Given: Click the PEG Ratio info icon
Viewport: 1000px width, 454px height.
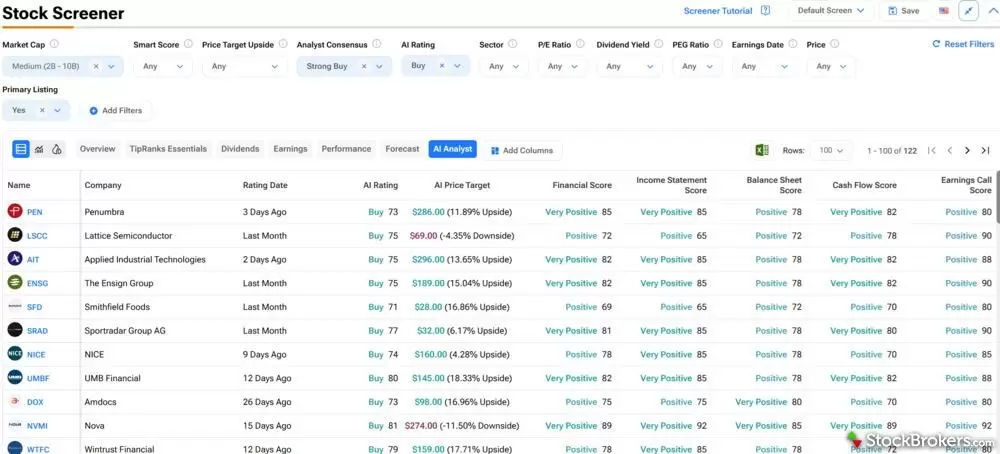Looking at the screenshot, I should 718,44.
